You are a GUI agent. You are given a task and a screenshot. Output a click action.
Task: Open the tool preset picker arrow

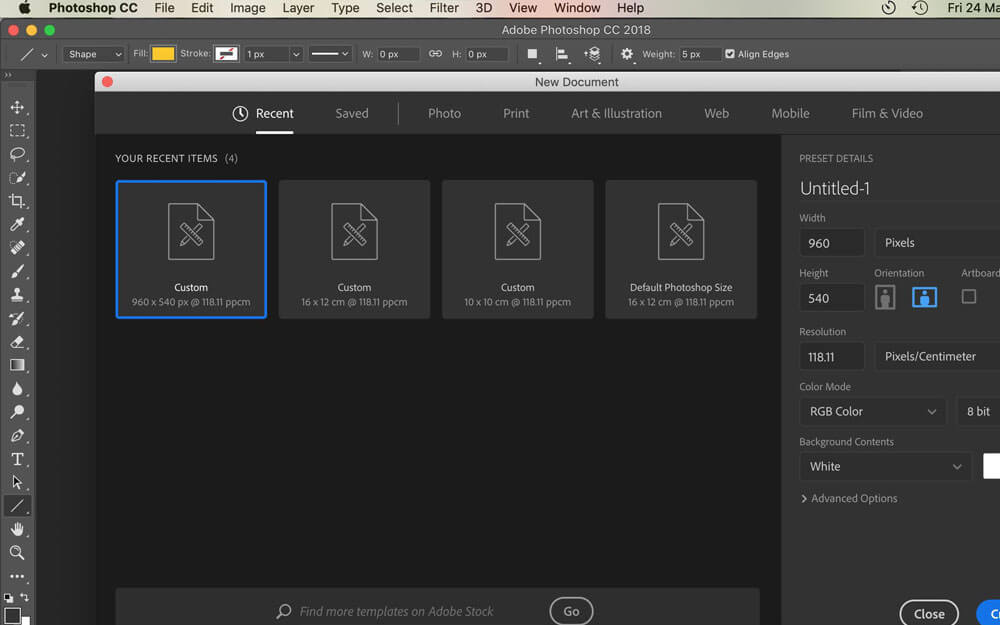click(x=44, y=55)
